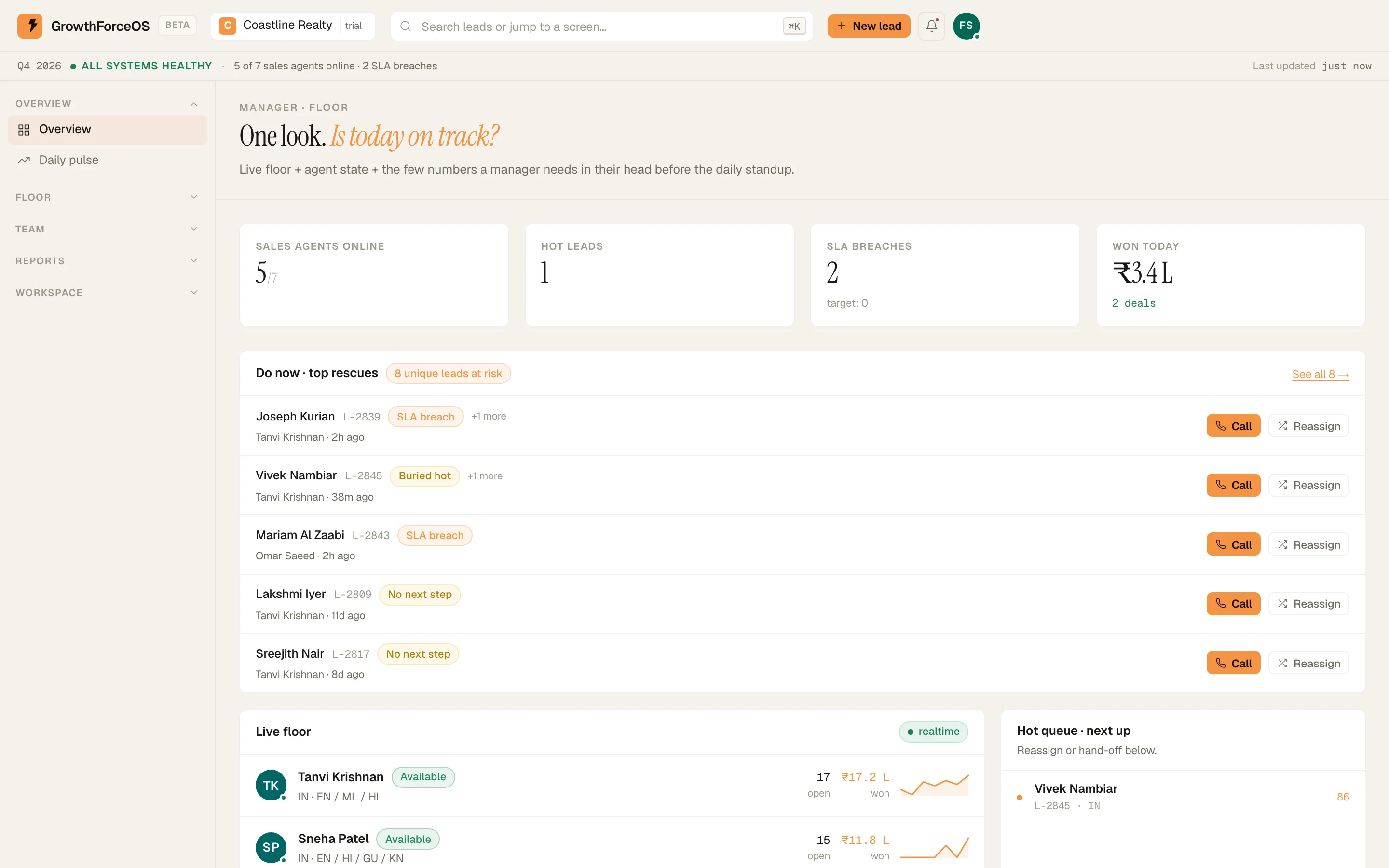The image size is (1389, 868).
Task: Call Mariam Al Zaabi
Action: tap(1233, 544)
